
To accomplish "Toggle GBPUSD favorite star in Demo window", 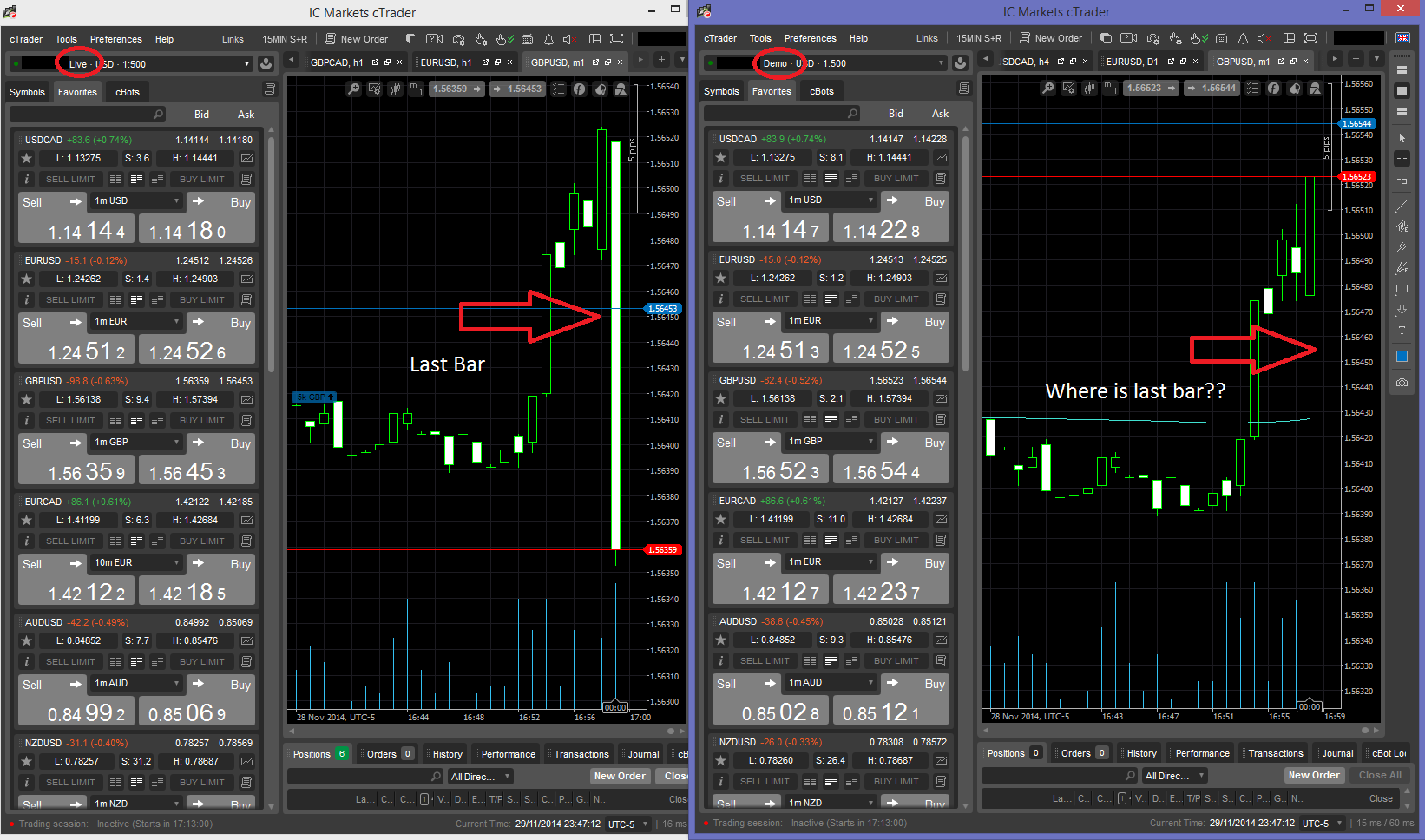I will coord(721,398).
